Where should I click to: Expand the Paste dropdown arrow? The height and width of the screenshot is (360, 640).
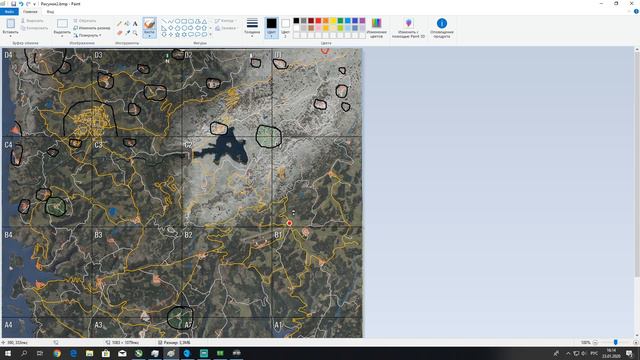click(x=11, y=36)
